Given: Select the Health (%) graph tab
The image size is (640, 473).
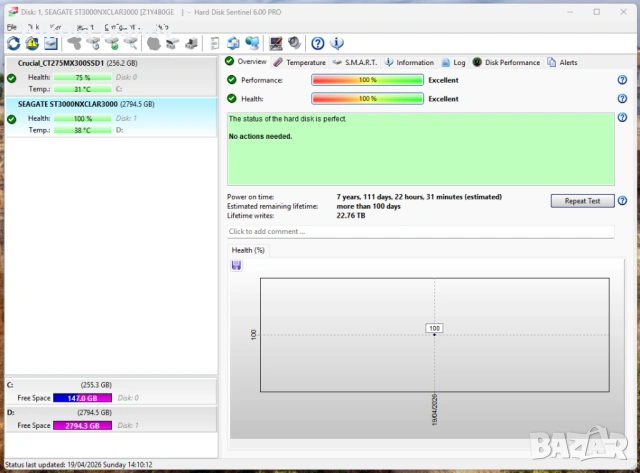Looking at the screenshot, I should [x=248, y=250].
